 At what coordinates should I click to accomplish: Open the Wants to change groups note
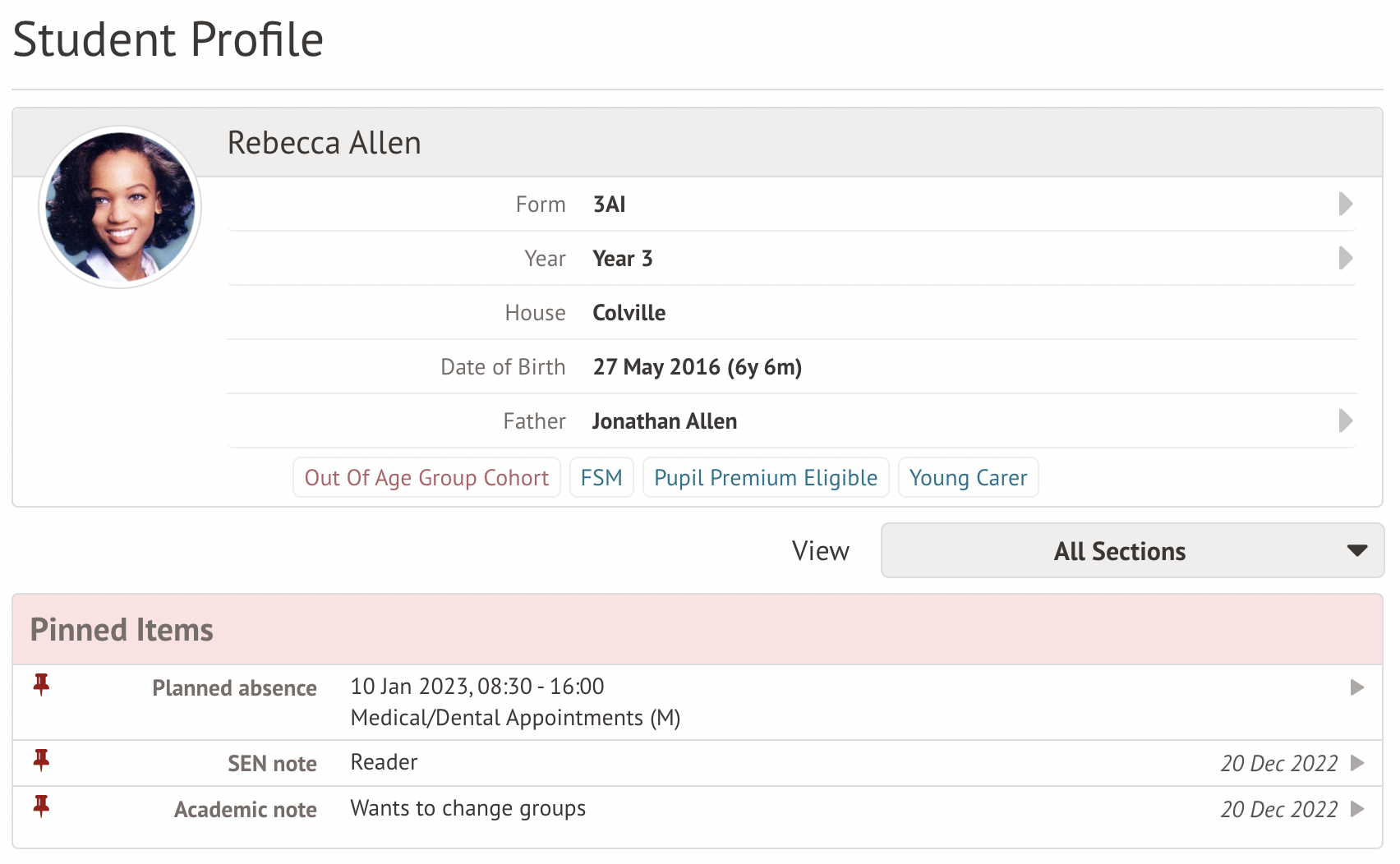468,808
